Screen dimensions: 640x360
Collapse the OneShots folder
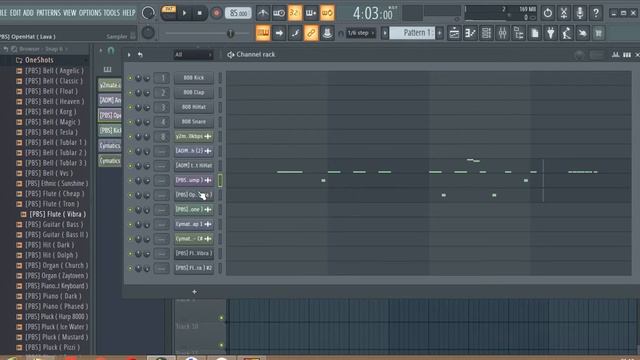[39, 60]
